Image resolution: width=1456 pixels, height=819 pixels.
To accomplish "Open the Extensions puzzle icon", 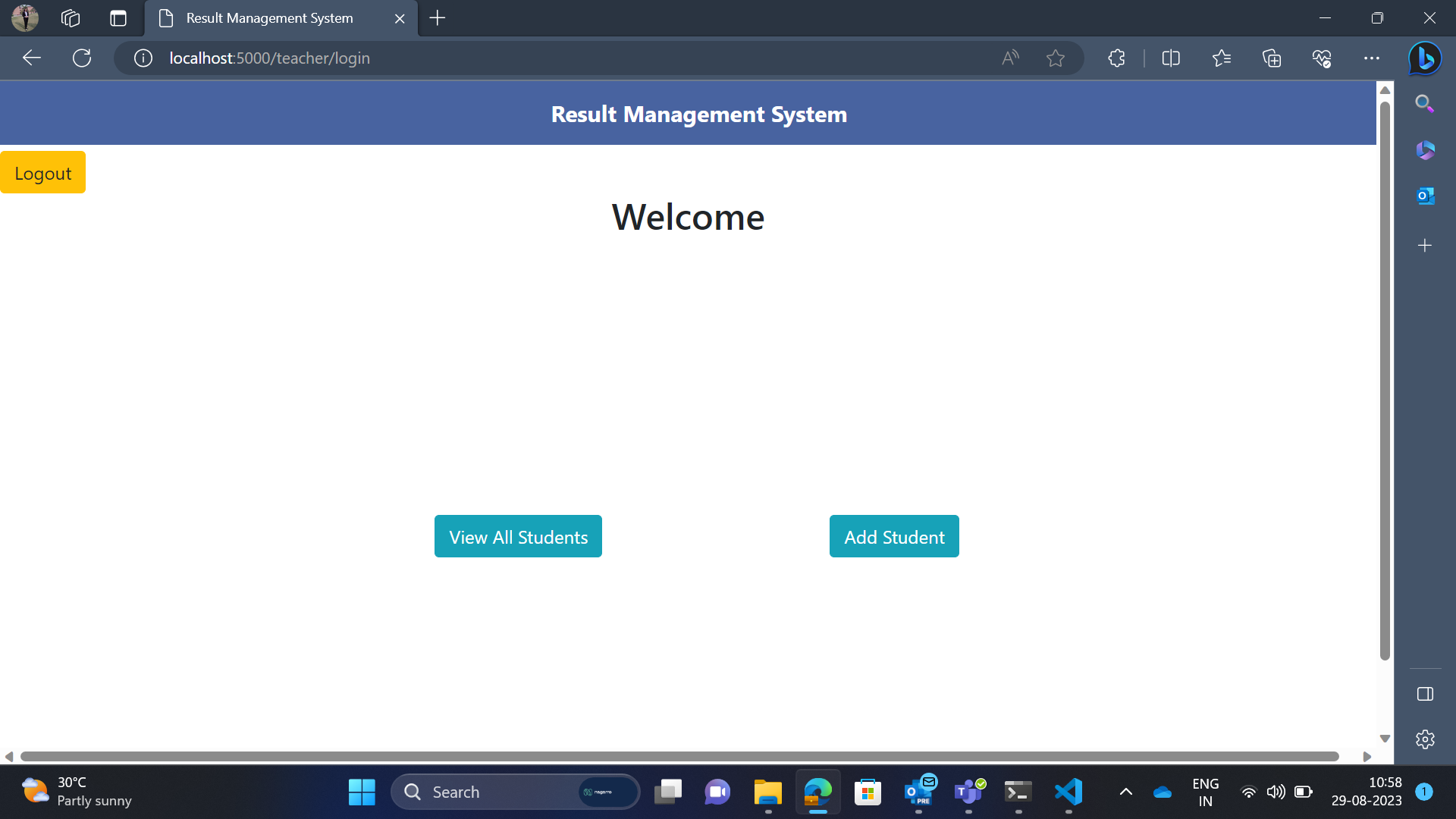I will click(1116, 58).
